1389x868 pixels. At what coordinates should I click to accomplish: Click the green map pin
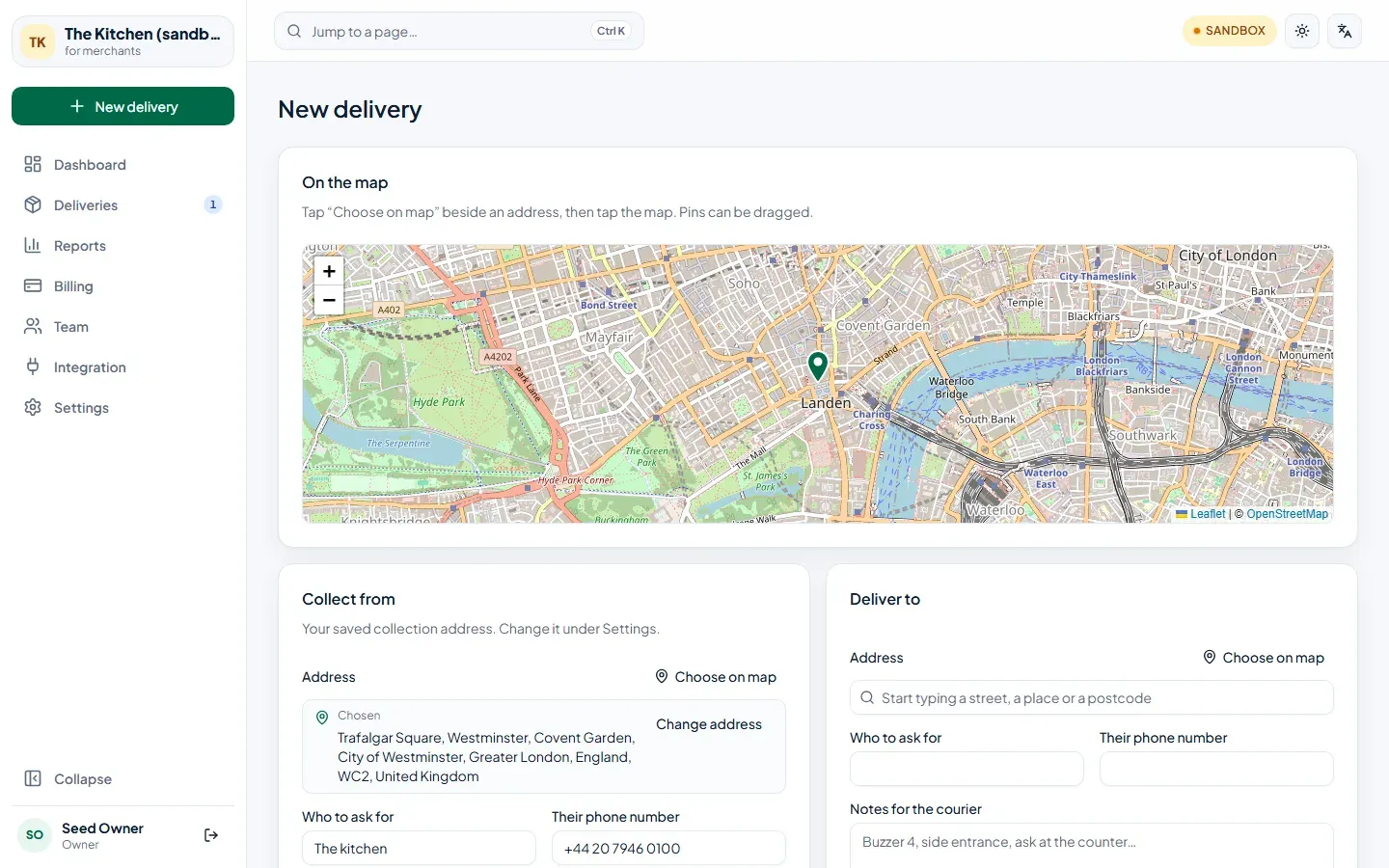(818, 366)
